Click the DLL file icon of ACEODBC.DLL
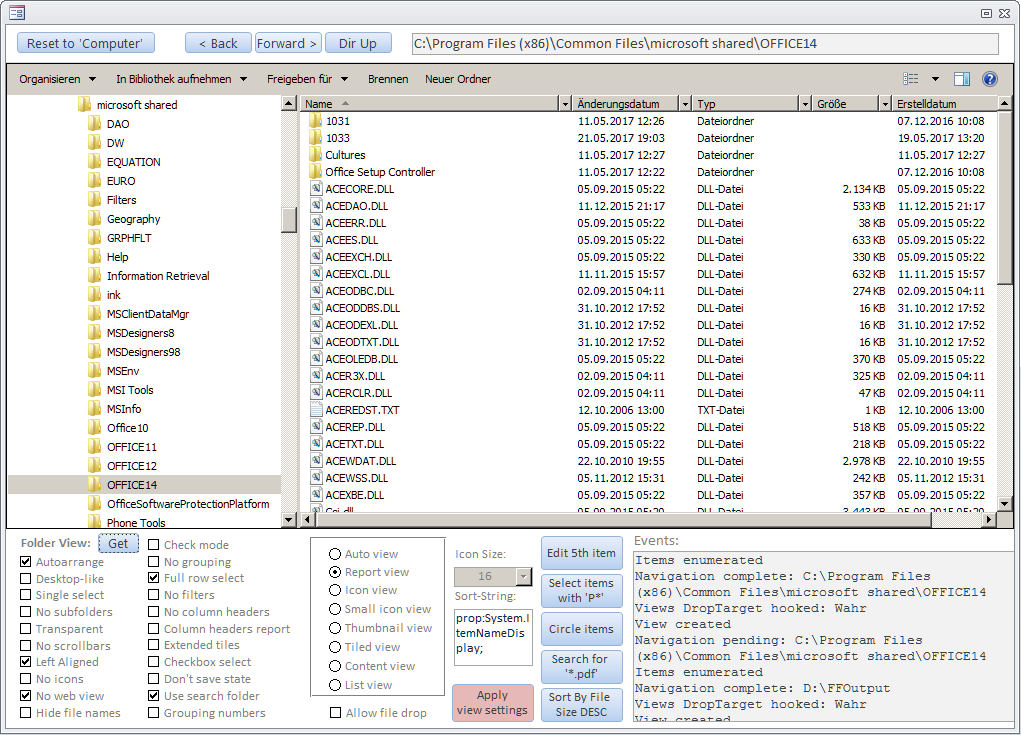The height and width of the screenshot is (735, 1021). pos(316,290)
